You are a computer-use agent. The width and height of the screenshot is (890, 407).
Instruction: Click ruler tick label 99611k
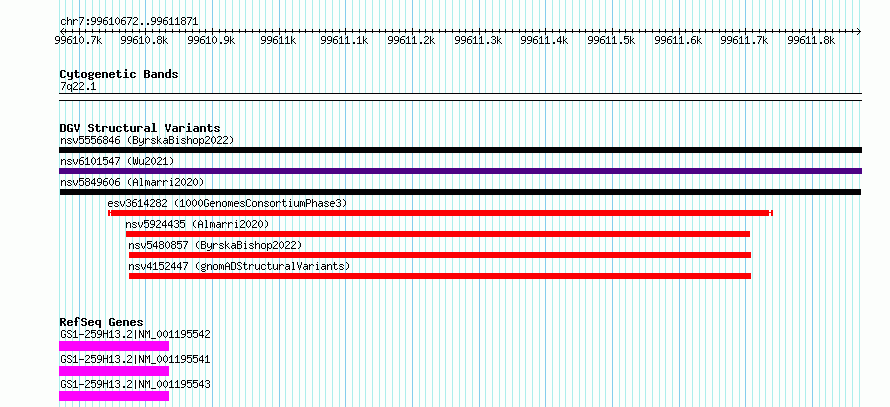pyautogui.click(x=278, y=40)
